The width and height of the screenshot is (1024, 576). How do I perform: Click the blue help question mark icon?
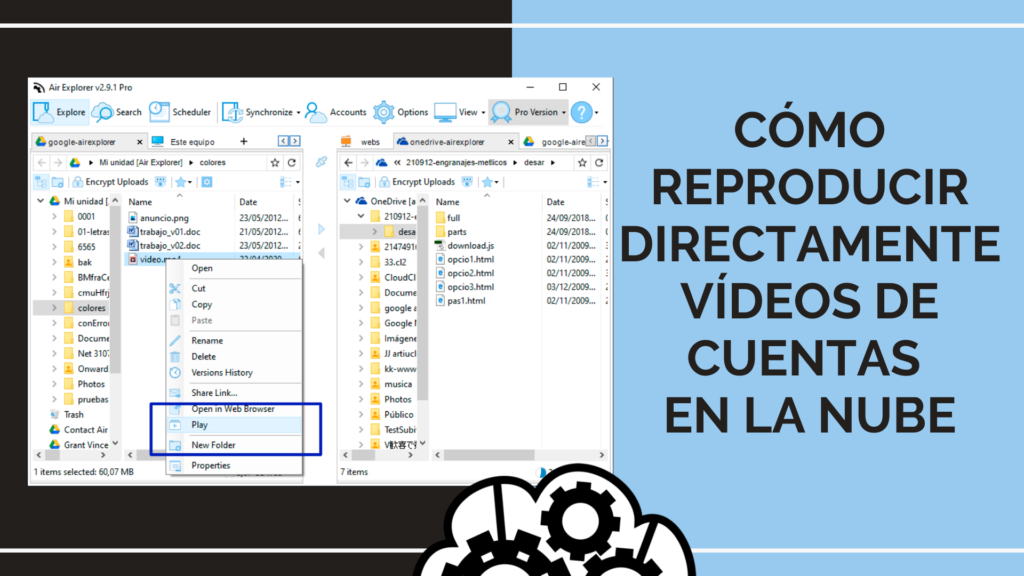581,112
